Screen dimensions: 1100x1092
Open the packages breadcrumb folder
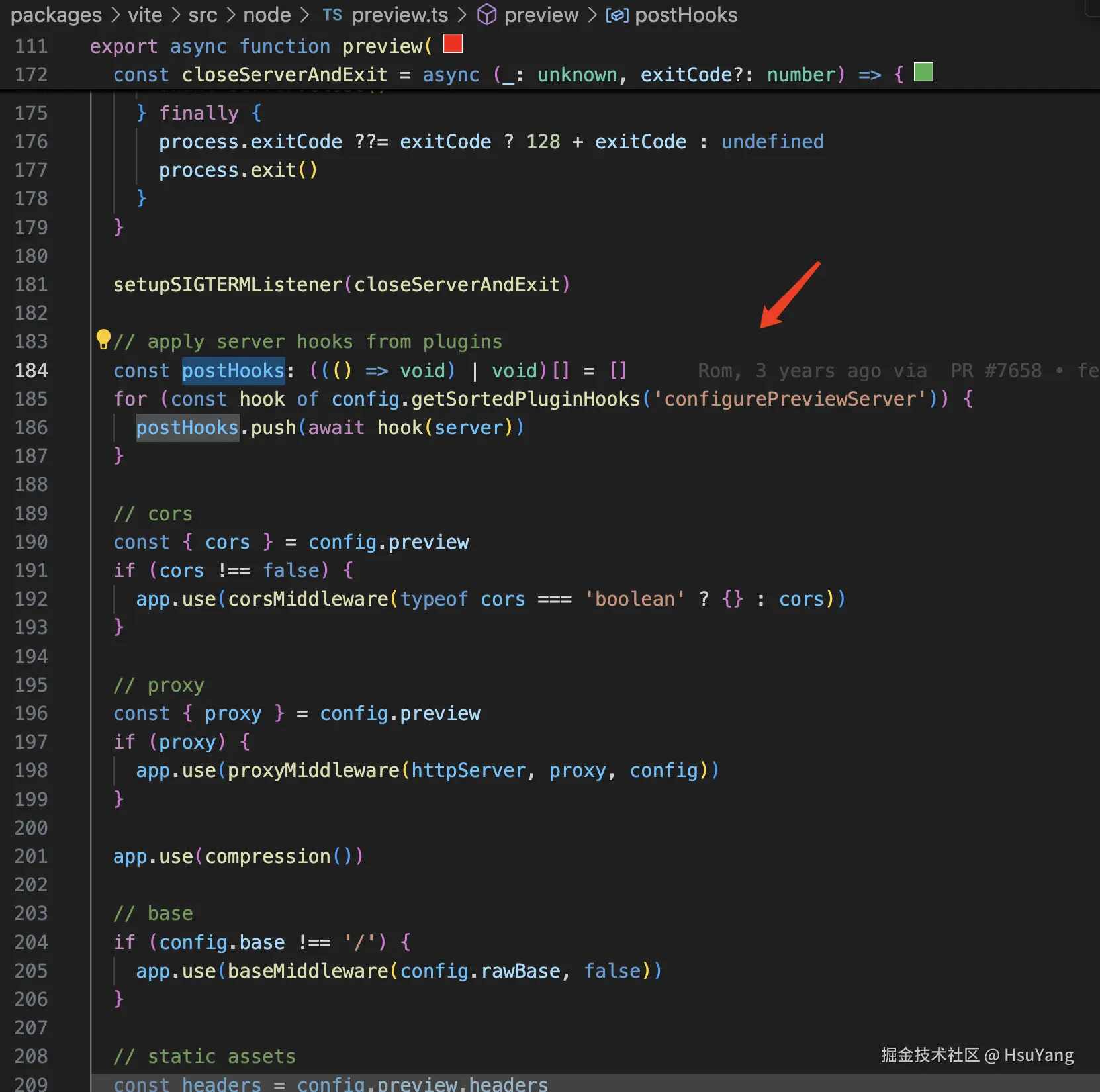(x=56, y=15)
